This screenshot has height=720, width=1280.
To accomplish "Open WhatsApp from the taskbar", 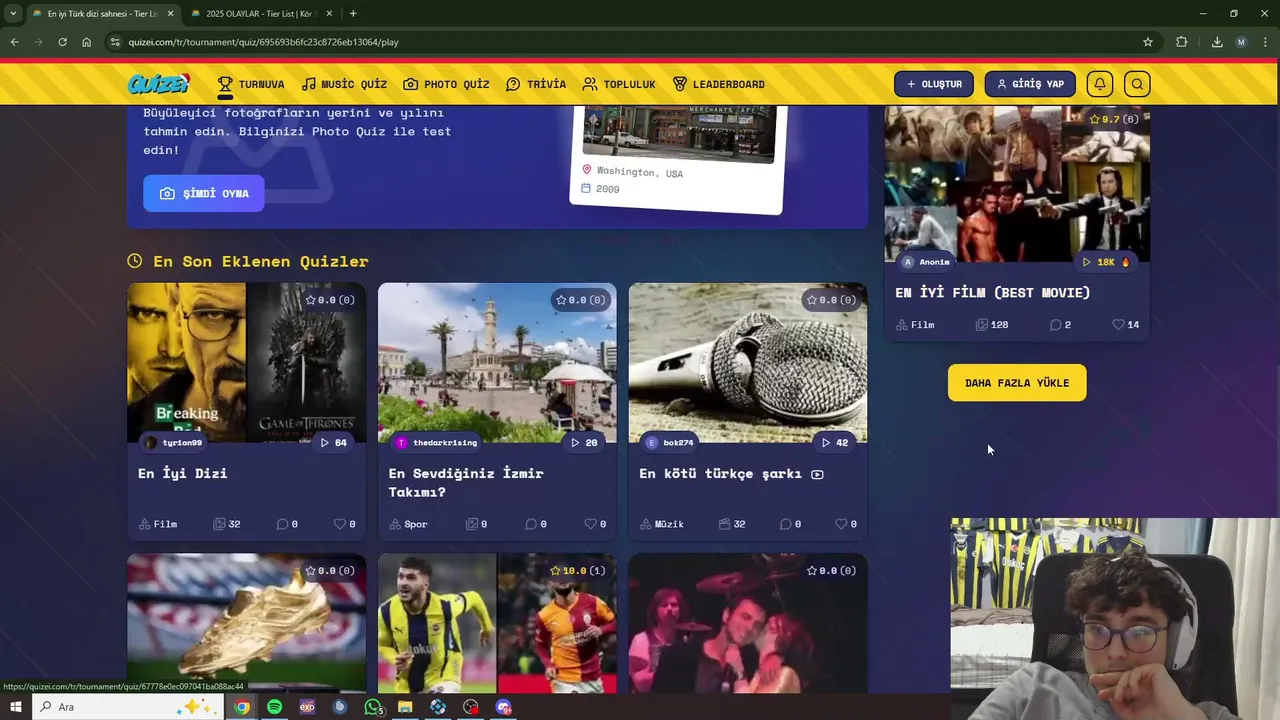I will [373, 707].
